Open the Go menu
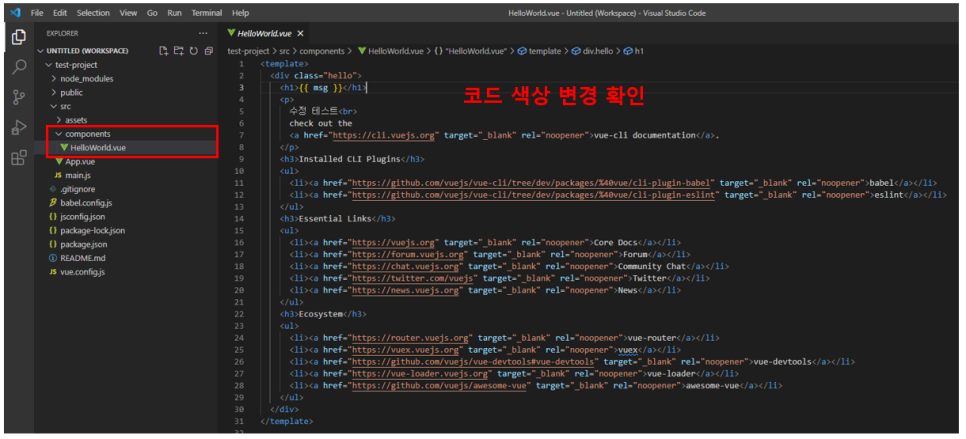 152,12
